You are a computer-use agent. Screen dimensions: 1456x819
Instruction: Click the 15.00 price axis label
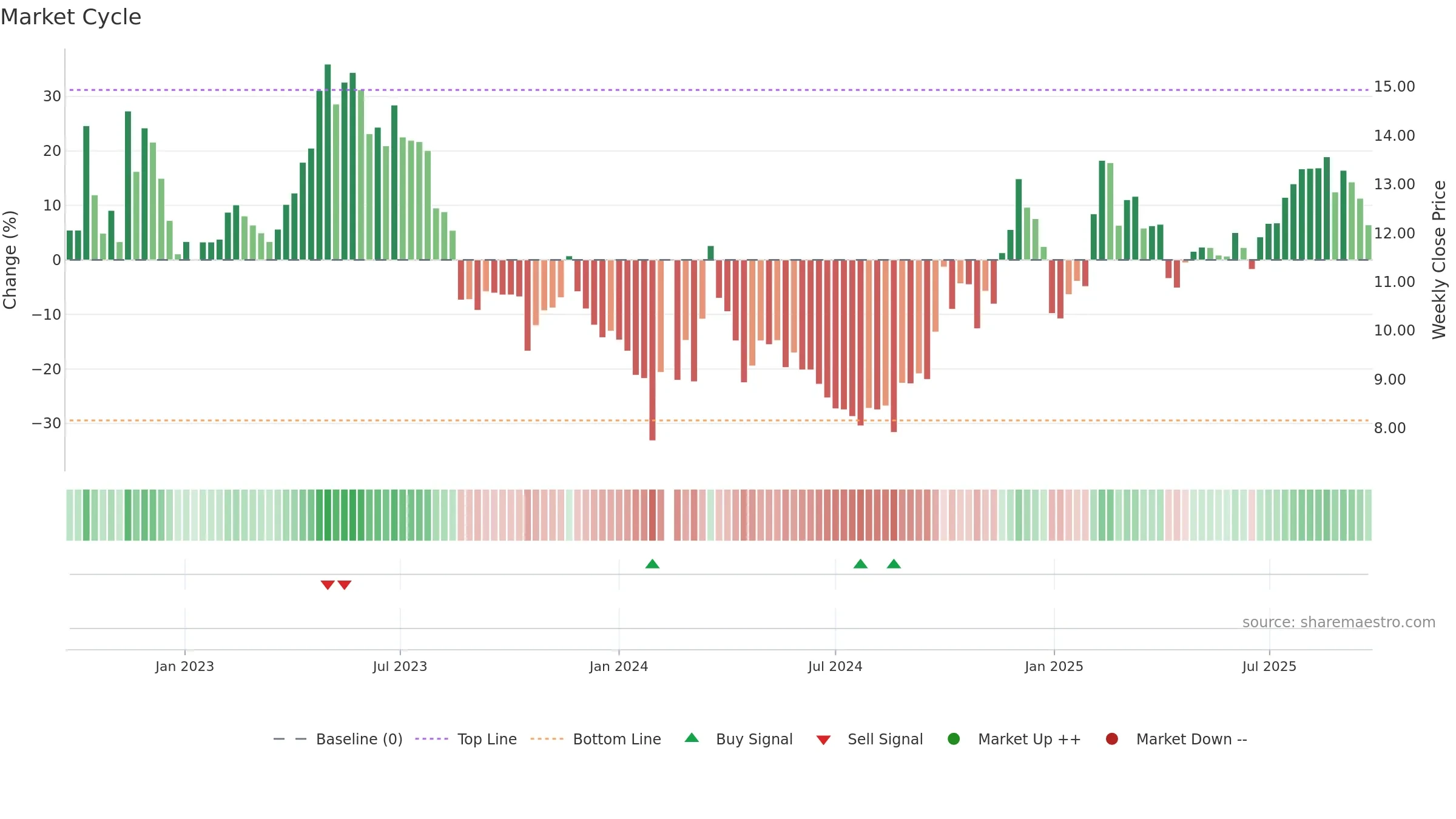point(1394,87)
